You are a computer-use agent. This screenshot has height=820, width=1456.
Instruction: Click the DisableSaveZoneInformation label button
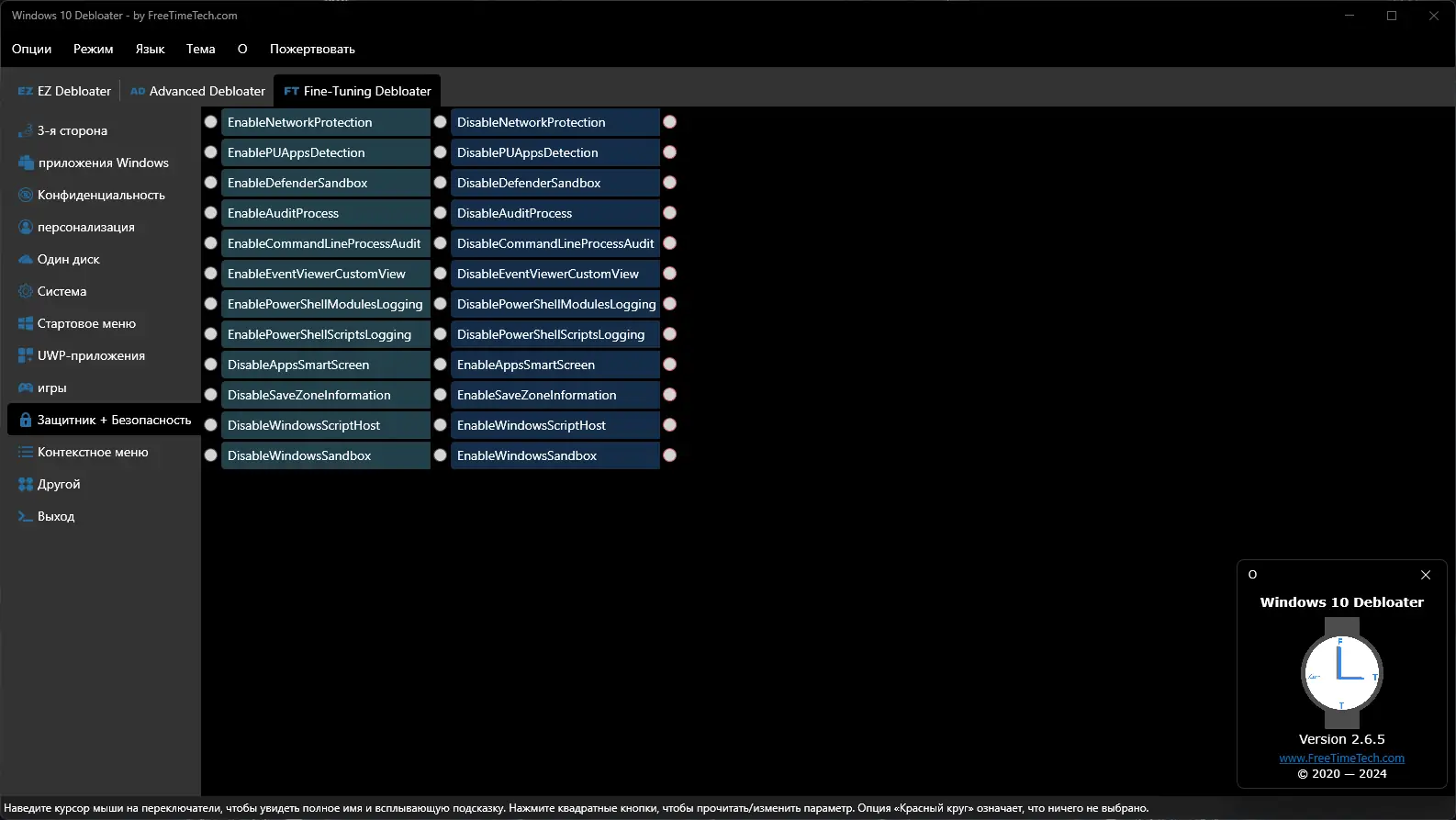pyautogui.click(x=326, y=395)
